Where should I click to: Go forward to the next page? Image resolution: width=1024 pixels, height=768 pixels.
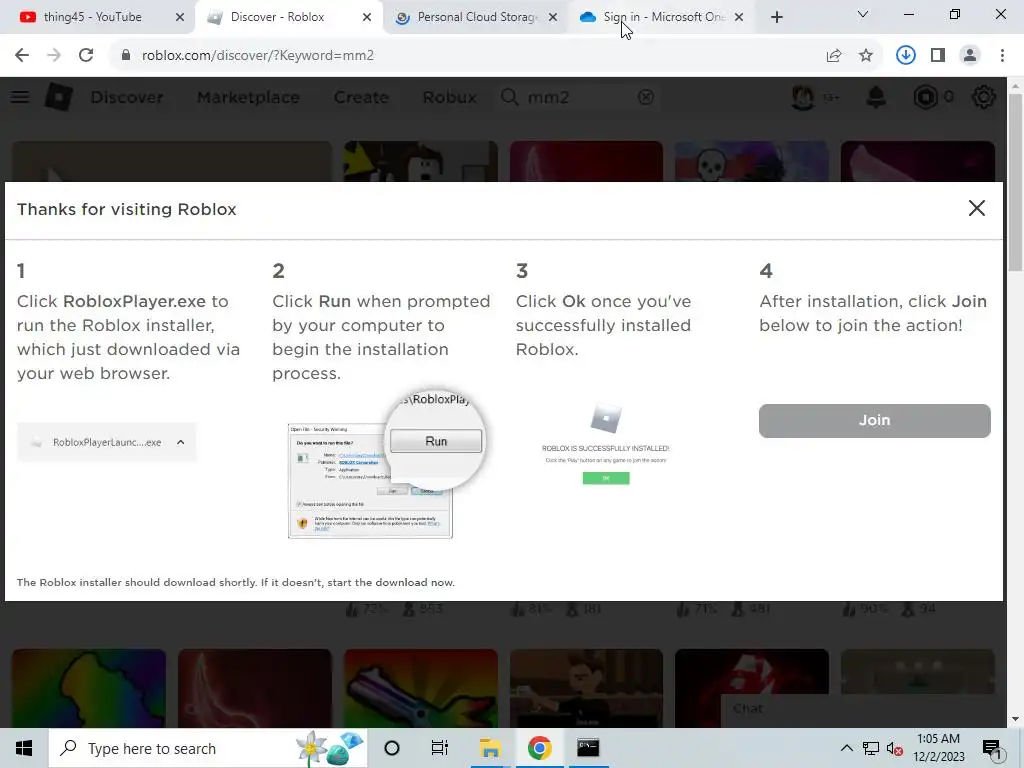point(54,56)
